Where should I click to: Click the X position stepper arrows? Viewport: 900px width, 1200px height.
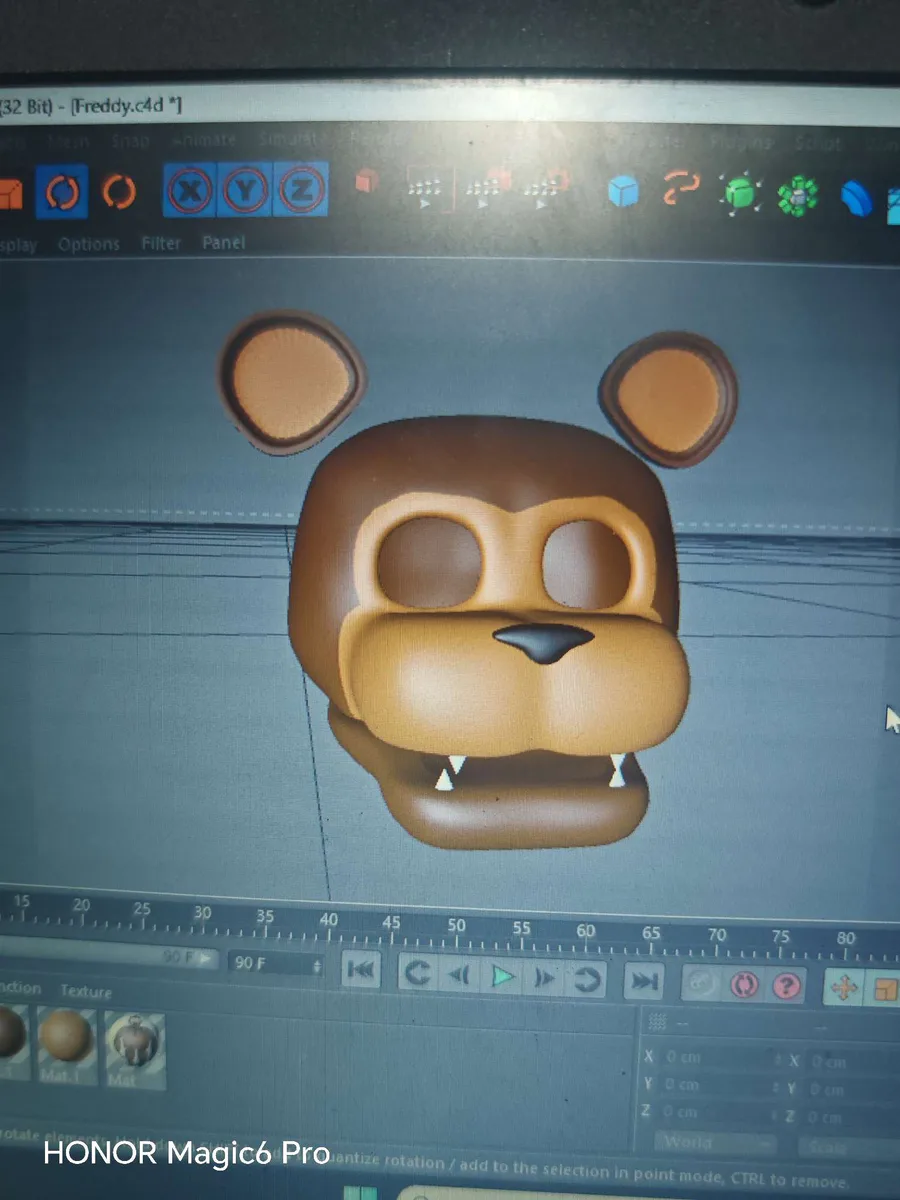[x=778, y=1059]
